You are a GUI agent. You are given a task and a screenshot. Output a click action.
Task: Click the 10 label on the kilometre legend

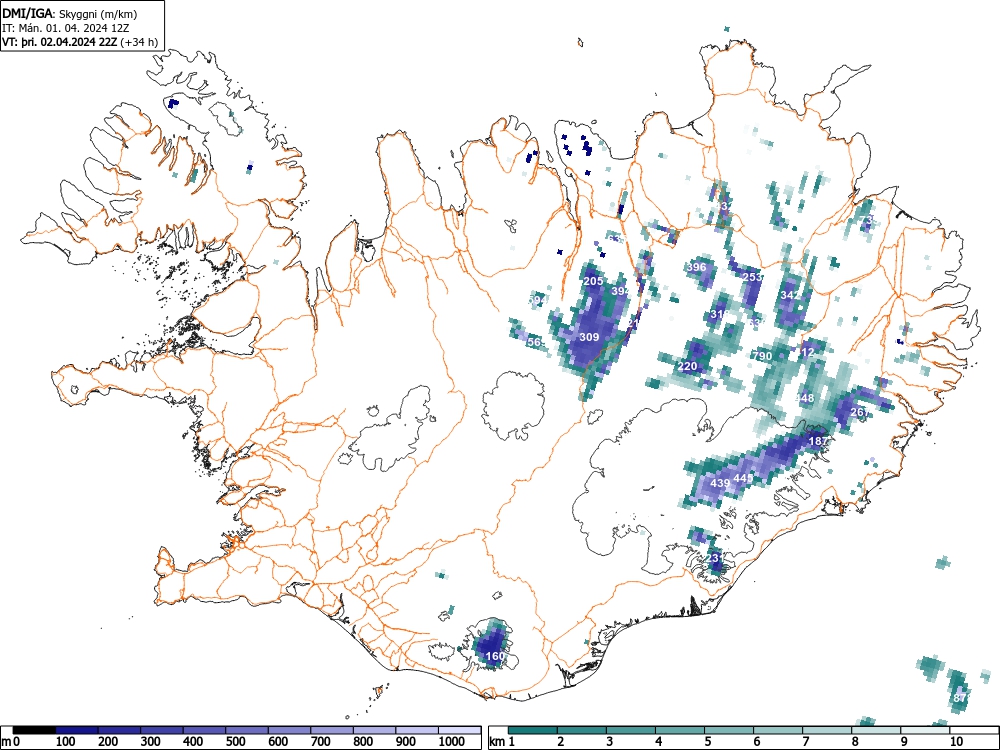coord(955,742)
